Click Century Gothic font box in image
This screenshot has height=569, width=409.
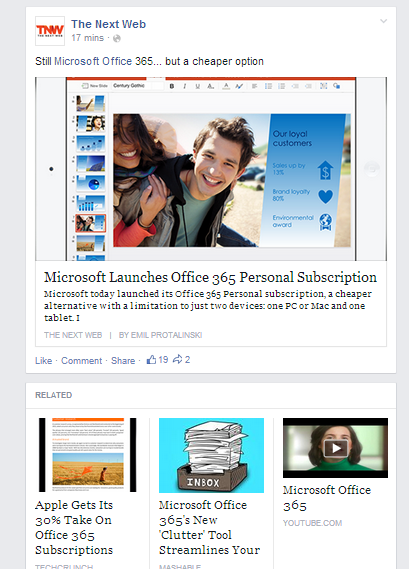click(137, 86)
